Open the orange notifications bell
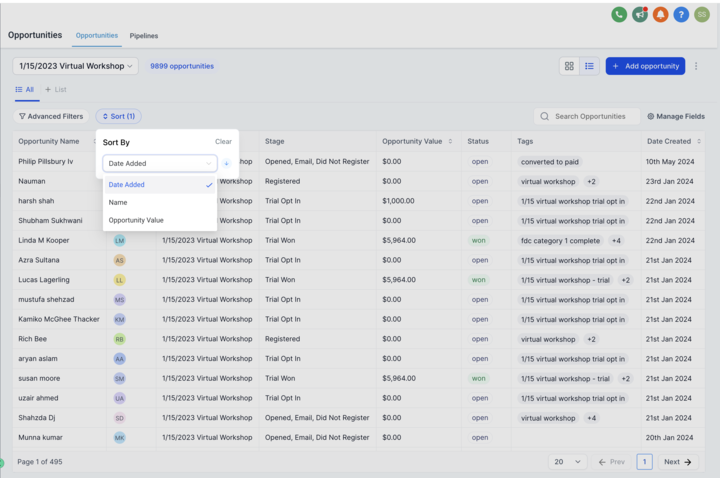720x478 pixels. 660,15
